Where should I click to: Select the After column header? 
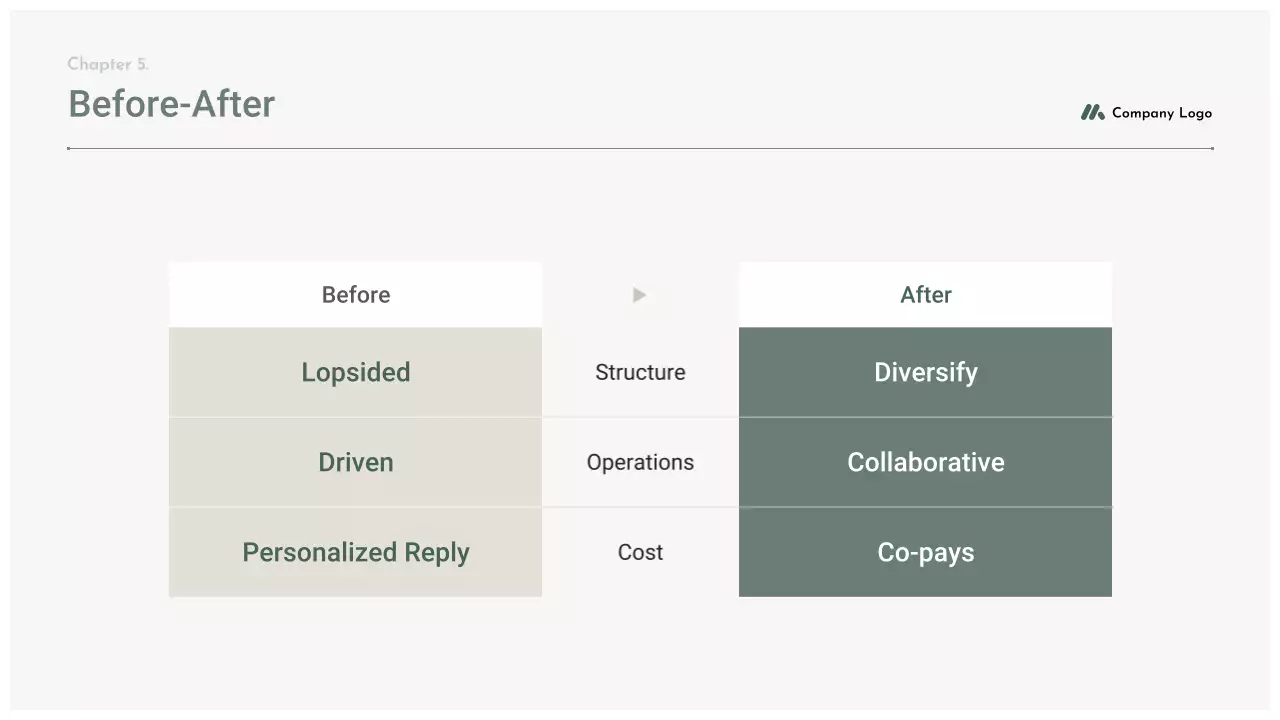point(925,295)
